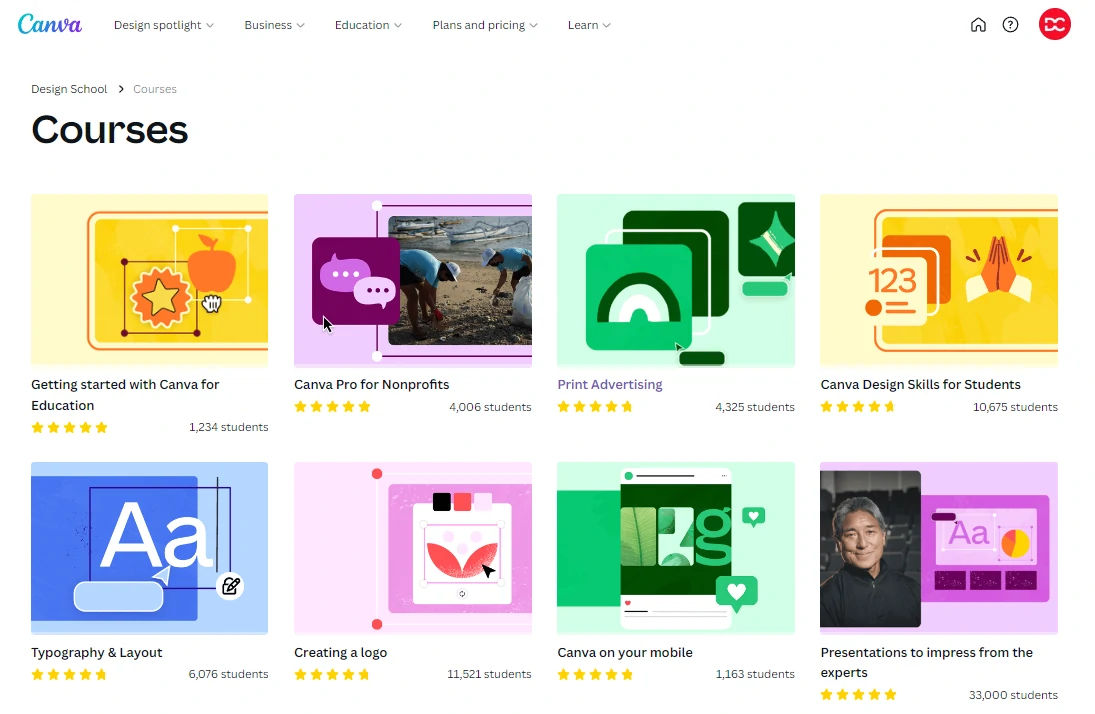
Task: Open the Print Advertising course thumbnail
Action: coord(676,280)
